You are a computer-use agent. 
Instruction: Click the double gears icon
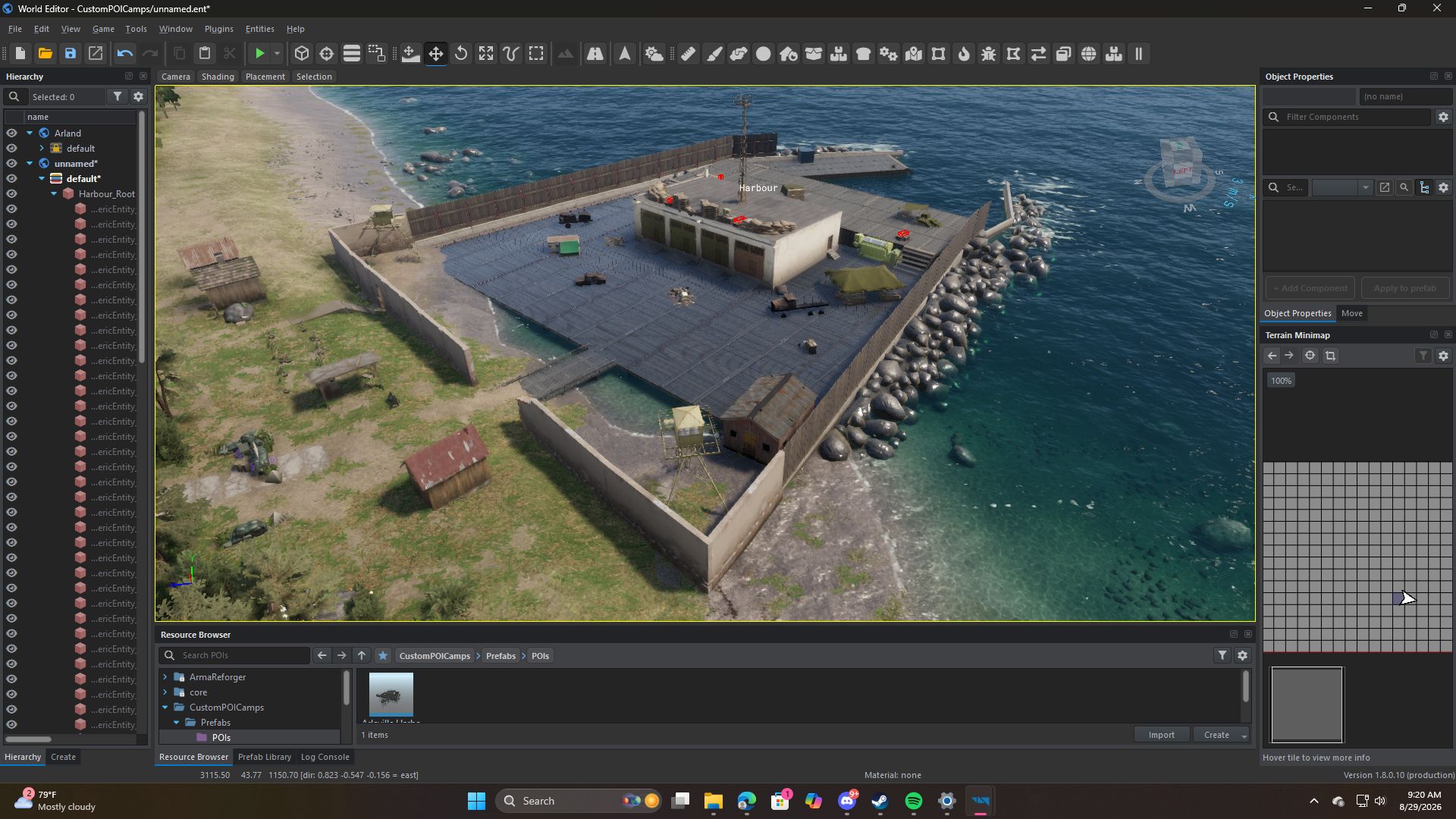click(889, 54)
